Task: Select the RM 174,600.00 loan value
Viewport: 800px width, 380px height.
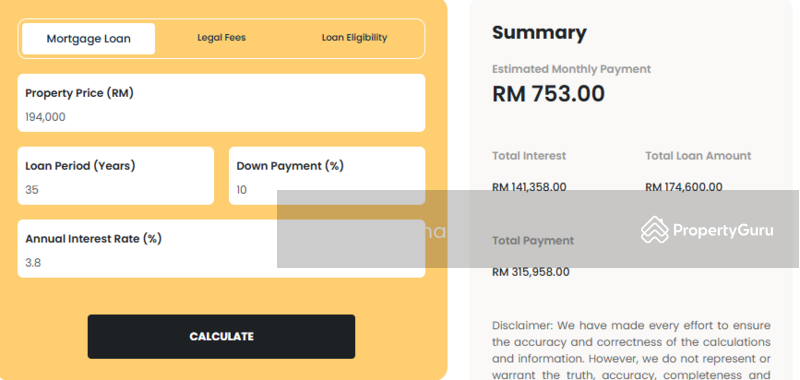Action: pos(684,187)
